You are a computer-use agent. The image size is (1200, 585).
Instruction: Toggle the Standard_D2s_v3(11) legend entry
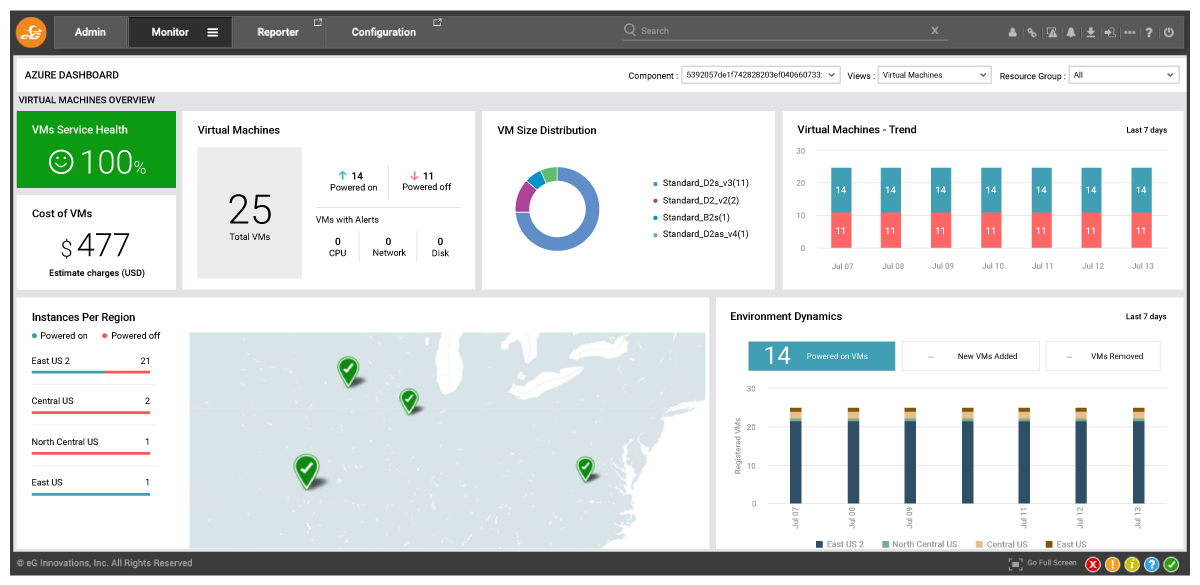coord(702,183)
